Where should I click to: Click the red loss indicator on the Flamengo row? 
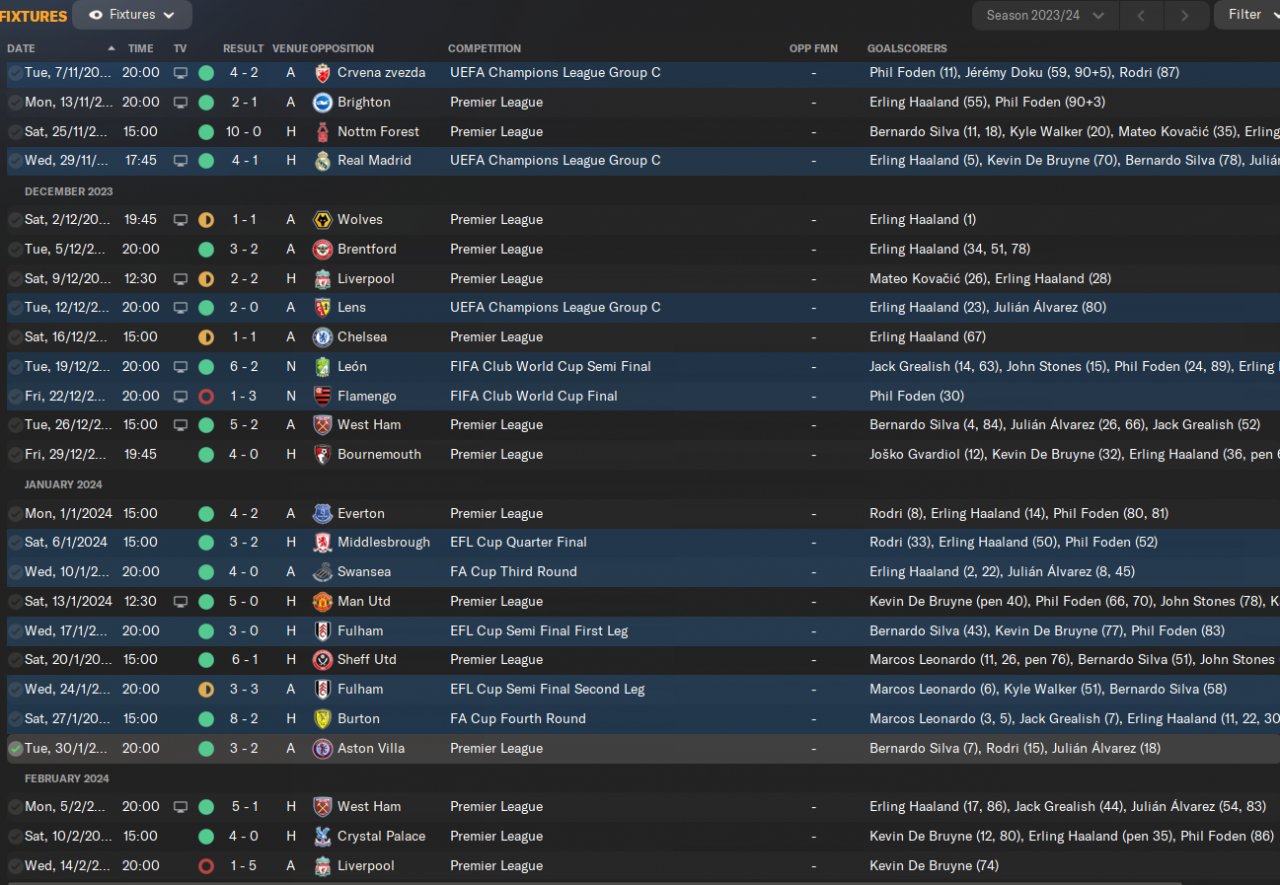(206, 396)
